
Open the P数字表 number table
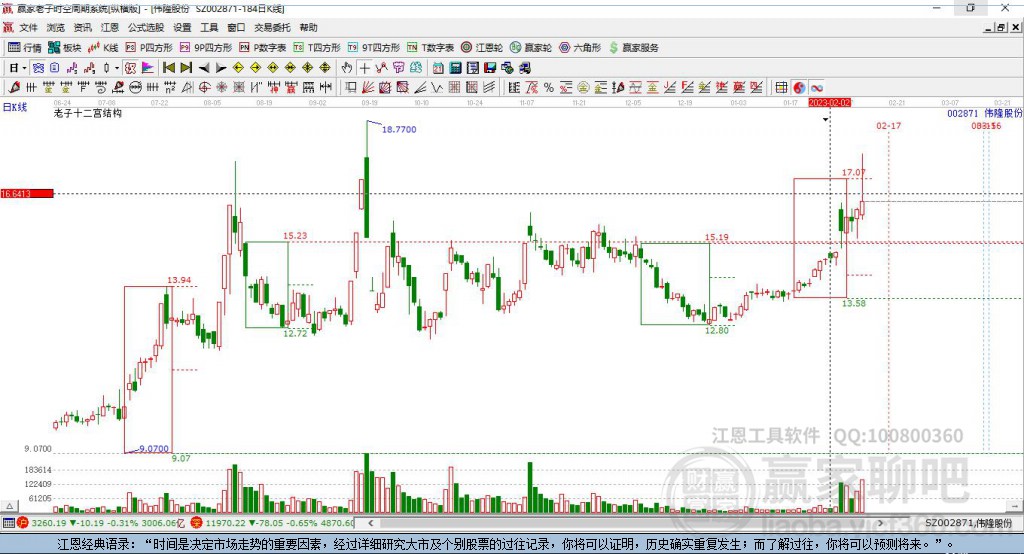point(263,48)
